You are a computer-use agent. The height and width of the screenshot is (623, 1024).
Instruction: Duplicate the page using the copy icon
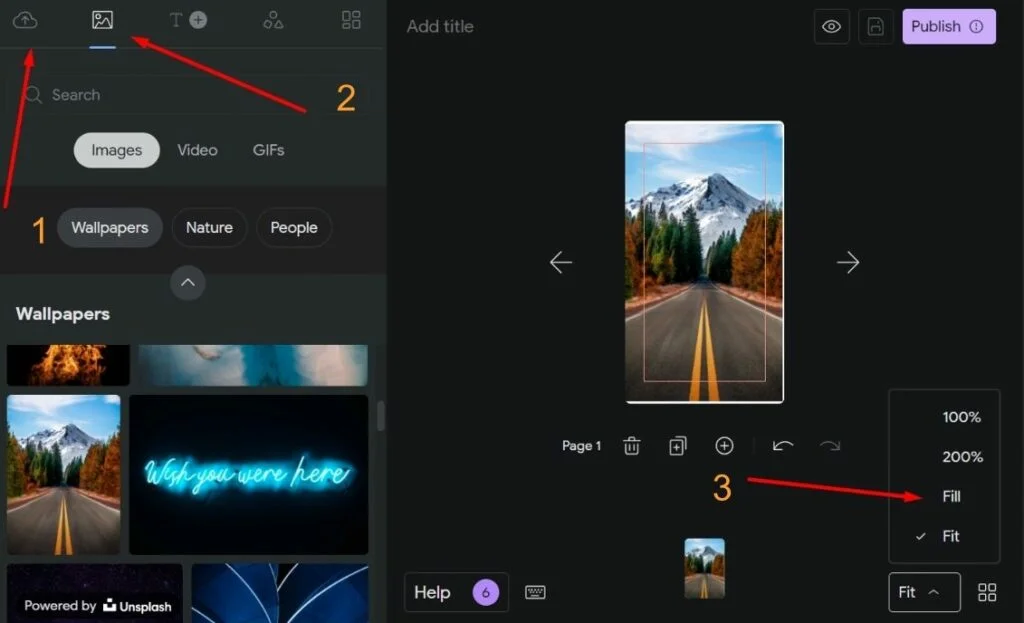coord(678,446)
